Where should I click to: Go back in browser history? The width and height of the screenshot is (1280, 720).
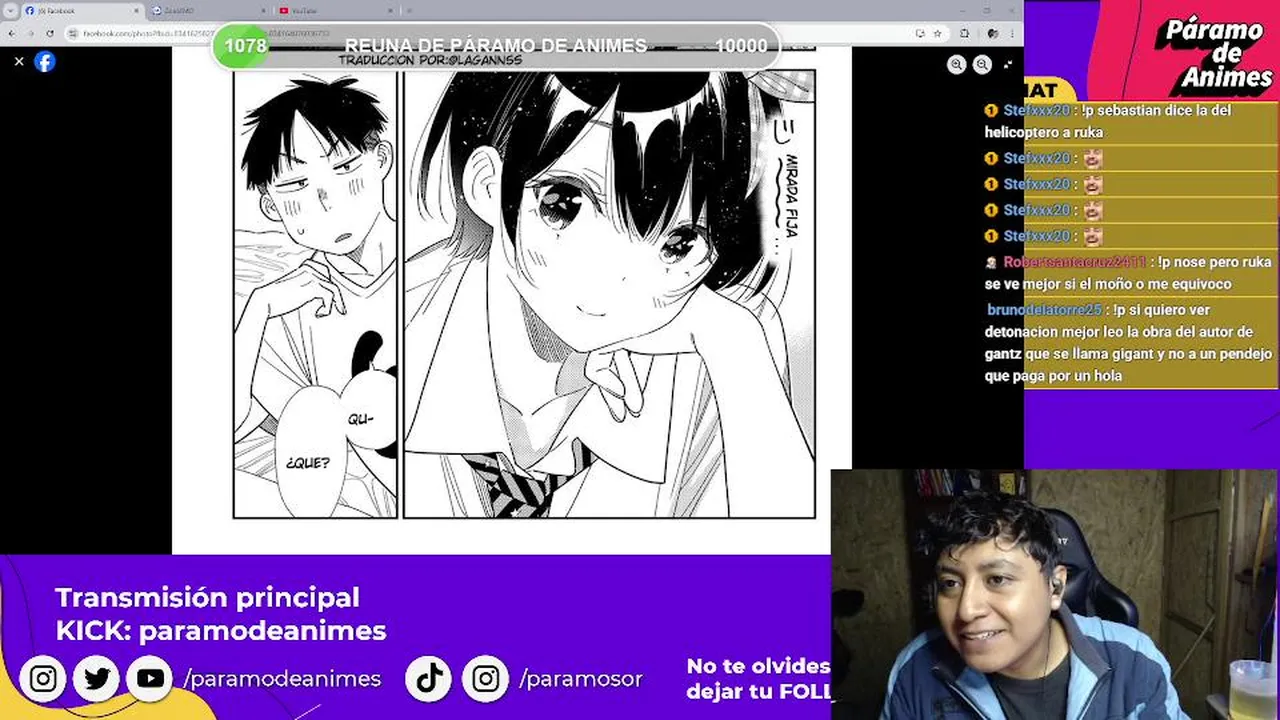point(12,33)
